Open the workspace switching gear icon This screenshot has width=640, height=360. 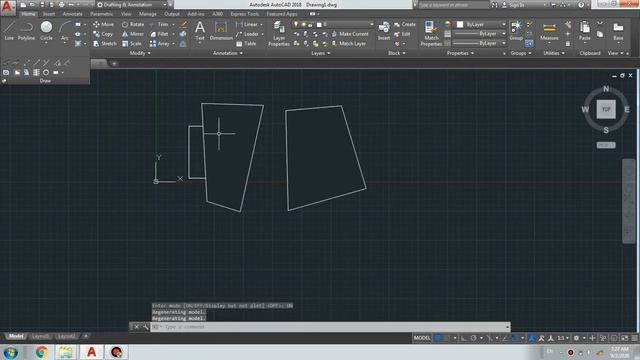click(576, 338)
